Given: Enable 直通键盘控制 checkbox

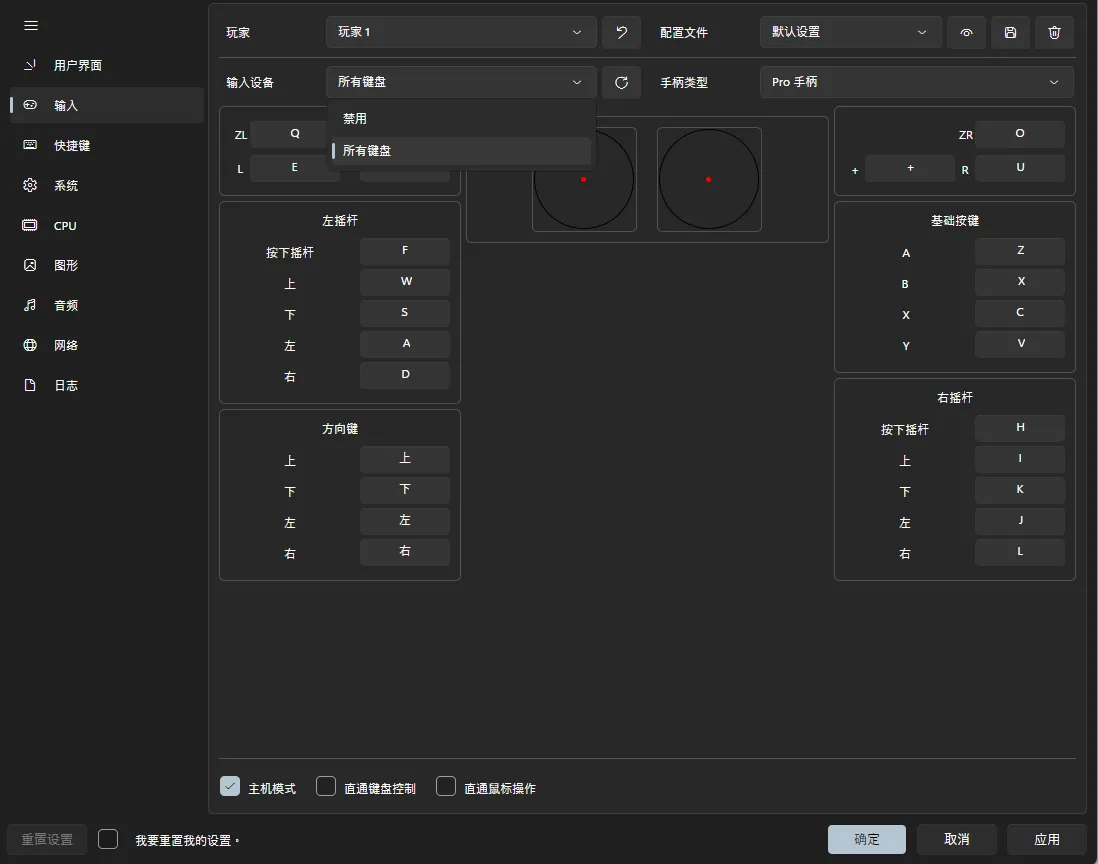Looking at the screenshot, I should [x=326, y=787].
